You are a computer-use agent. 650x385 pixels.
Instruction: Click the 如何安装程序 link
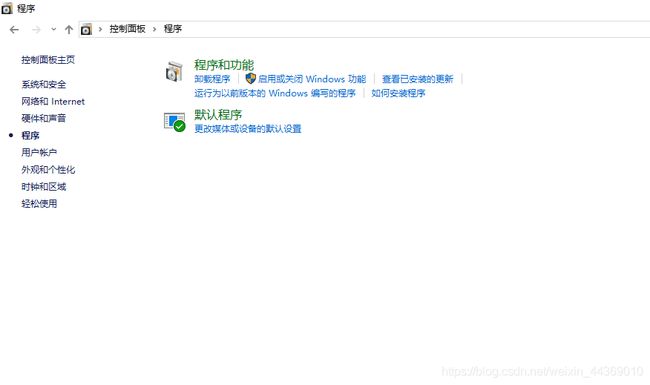click(398, 93)
